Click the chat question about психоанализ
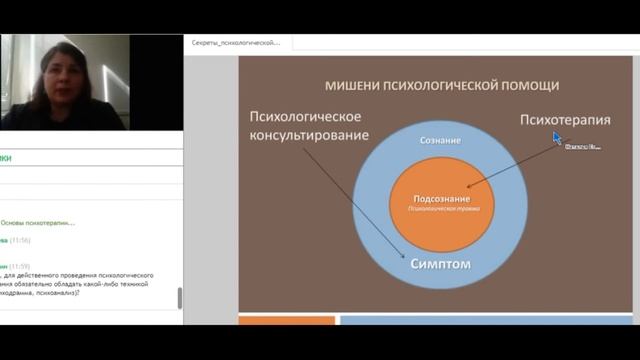 tap(77, 284)
